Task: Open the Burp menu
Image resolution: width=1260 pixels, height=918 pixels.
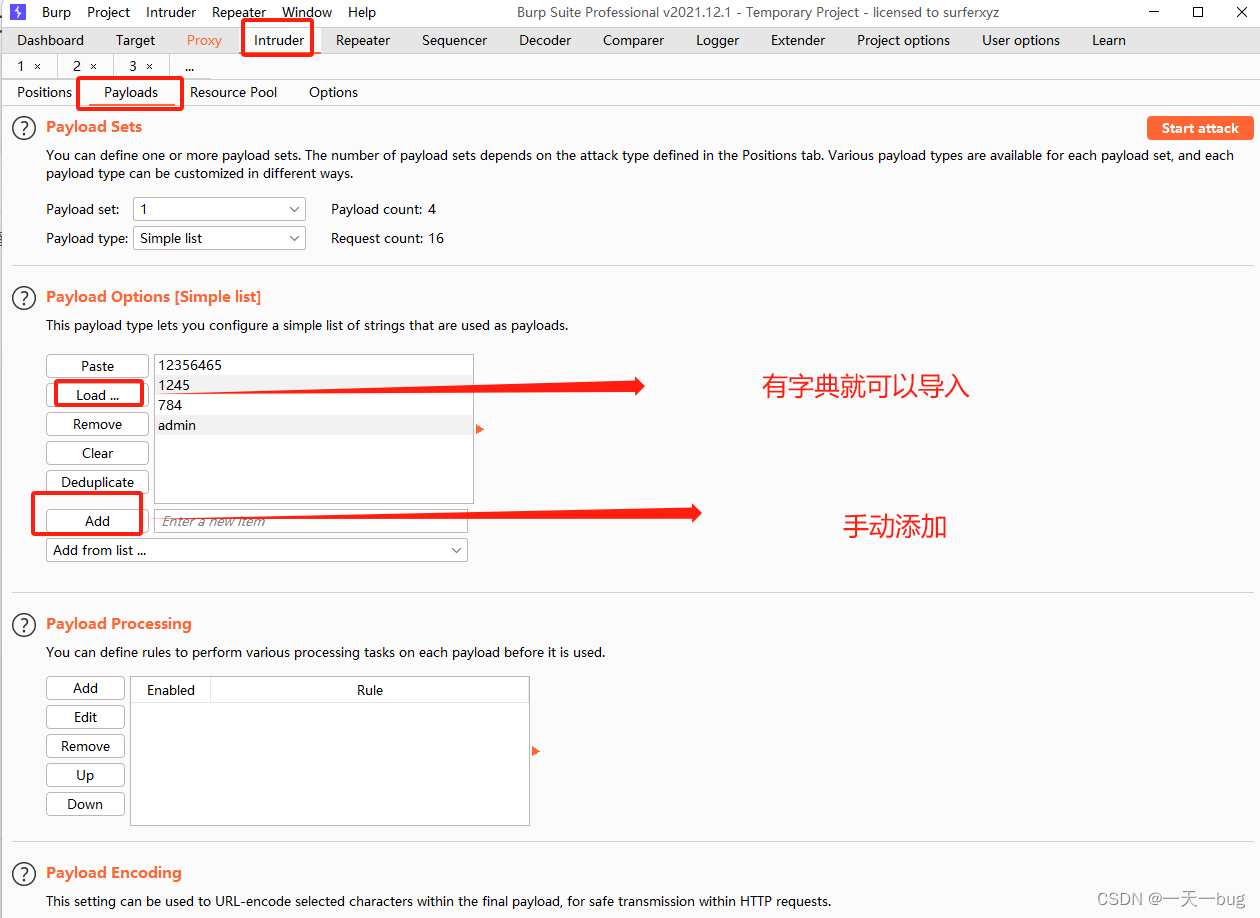Action: click(x=56, y=12)
